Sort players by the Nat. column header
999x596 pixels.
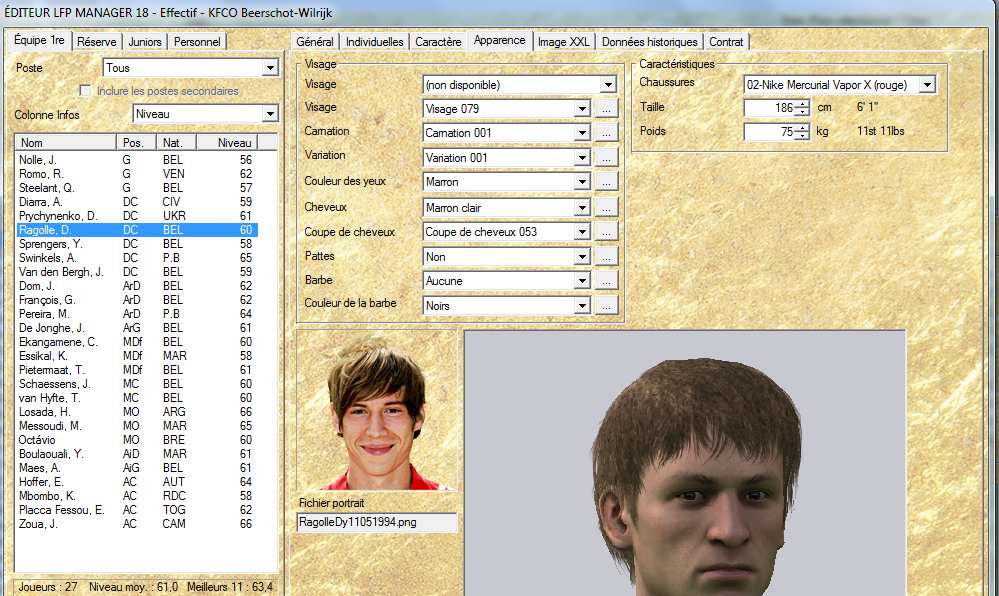pos(176,143)
